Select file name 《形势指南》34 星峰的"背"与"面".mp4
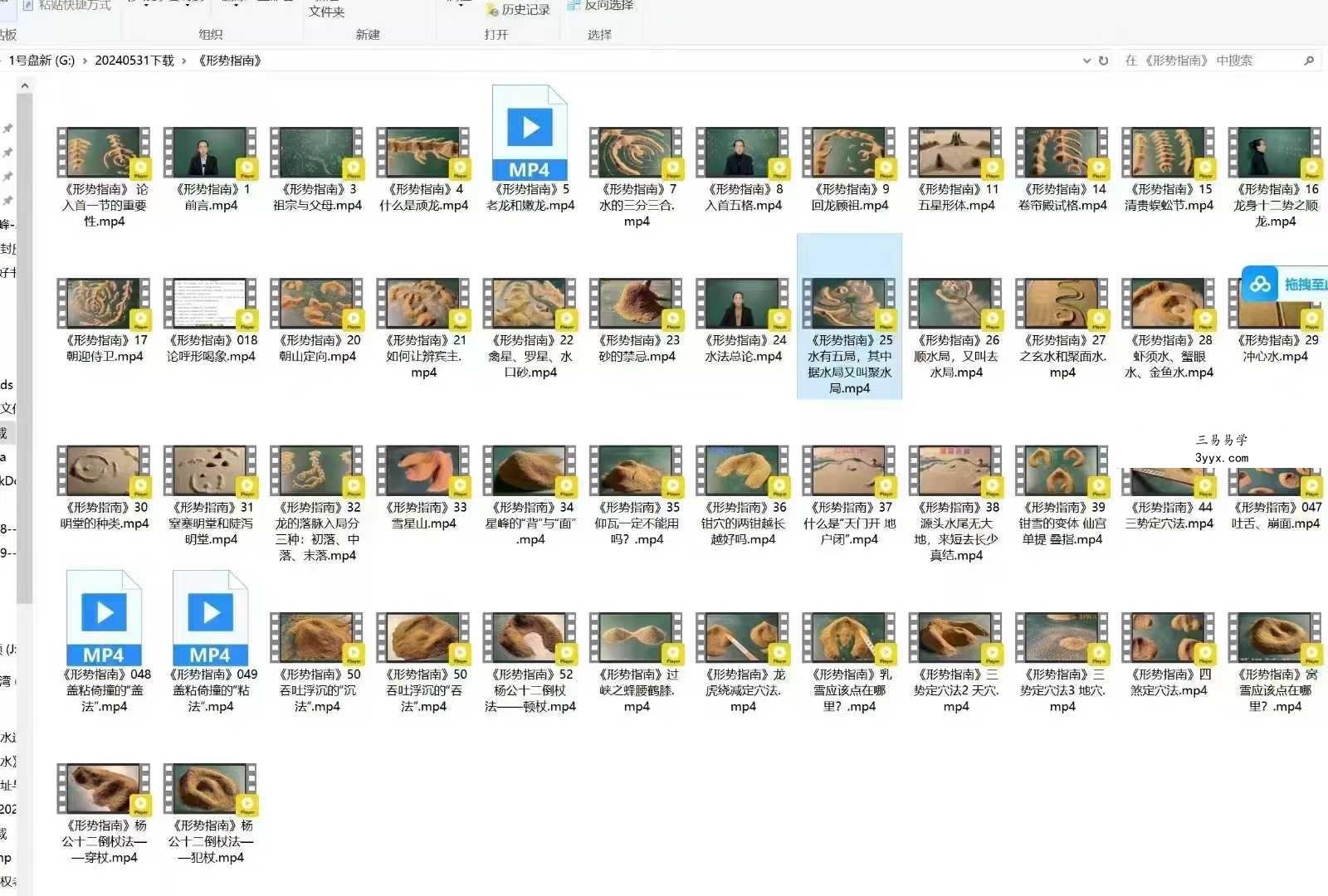This screenshot has height=896, width=1328. (530, 523)
